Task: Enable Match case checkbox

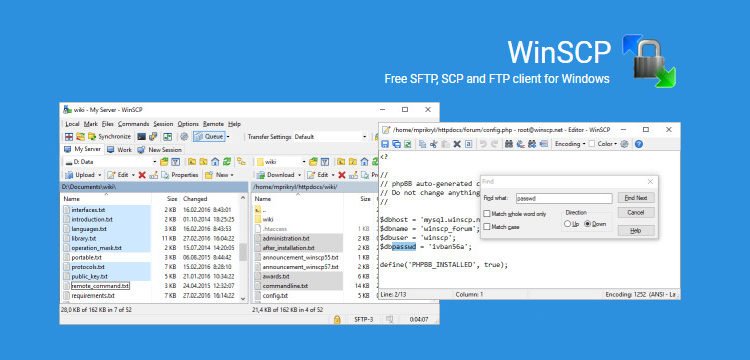Action: pos(487,227)
